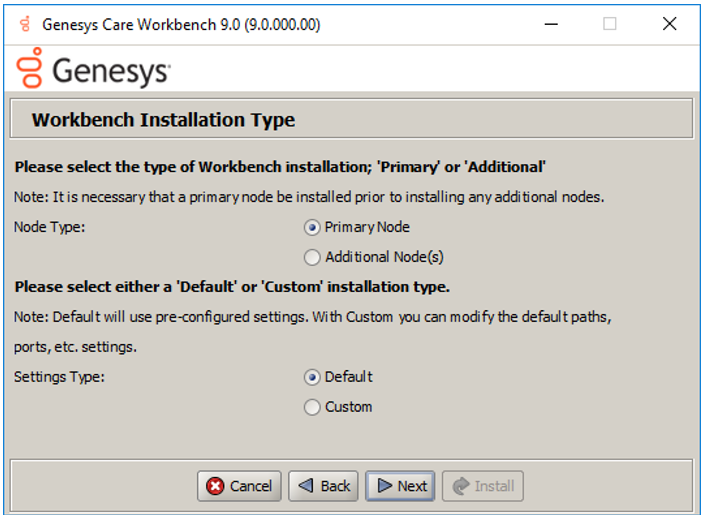Click the disabled Install button
Screen dimensions: 704x519
pyautogui.click(x=483, y=486)
